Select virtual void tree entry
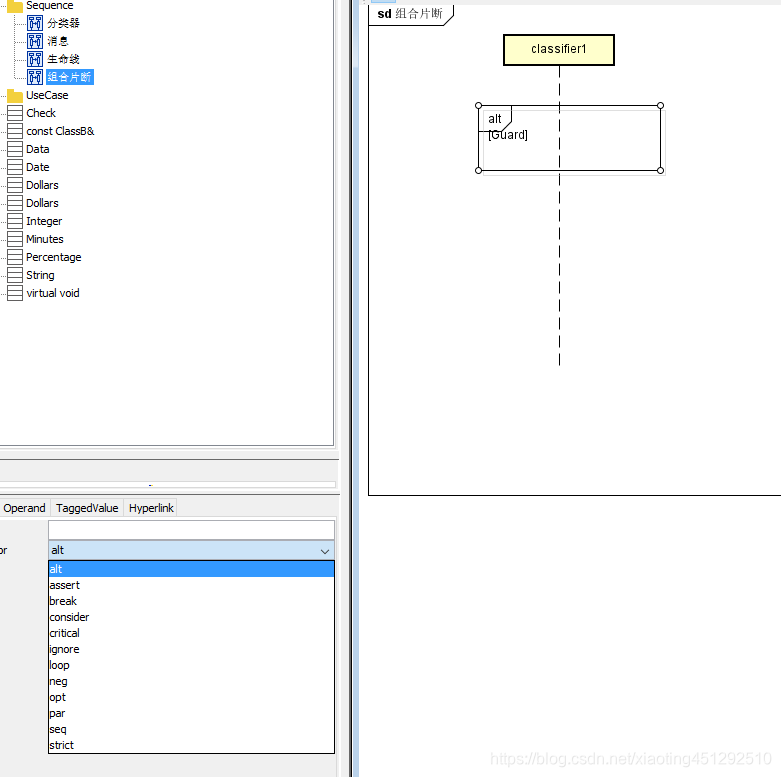Viewport: 781px width, 777px height. point(53,293)
